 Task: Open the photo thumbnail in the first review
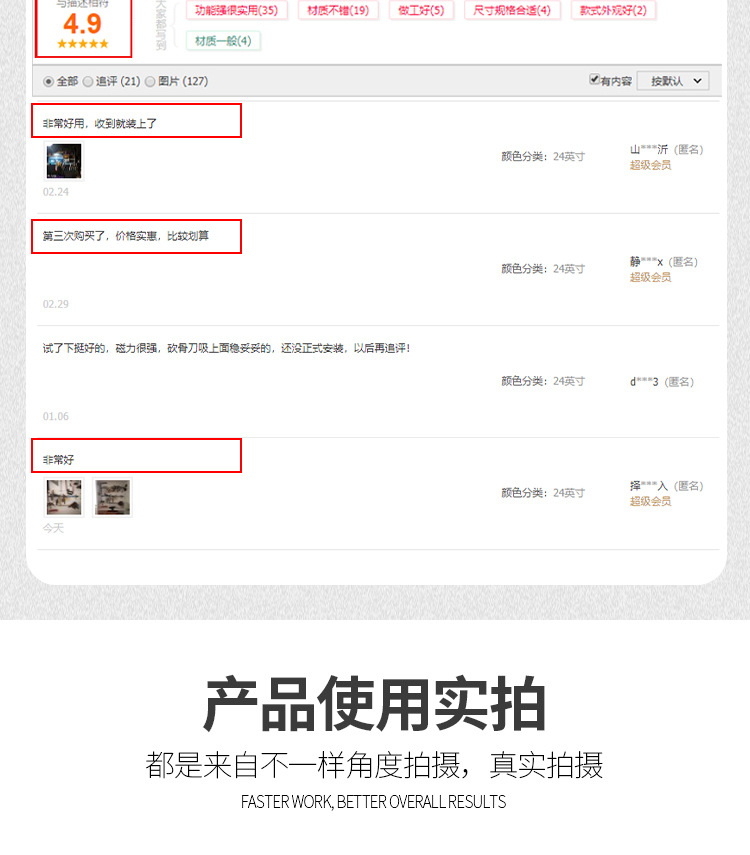click(x=64, y=161)
